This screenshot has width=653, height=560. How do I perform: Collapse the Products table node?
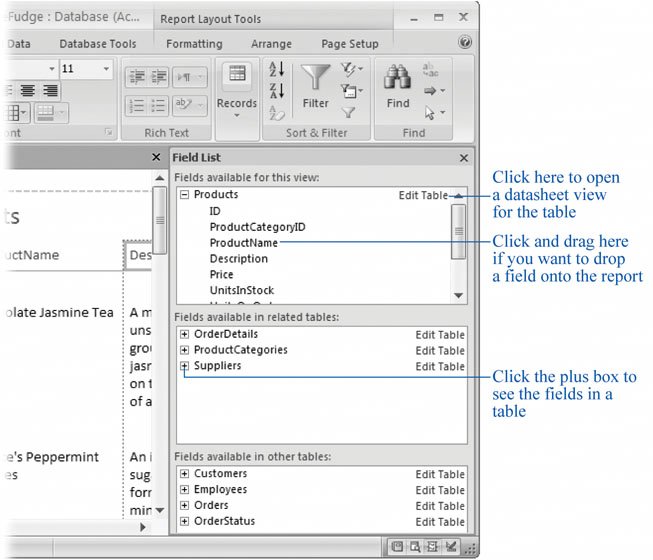(185, 195)
